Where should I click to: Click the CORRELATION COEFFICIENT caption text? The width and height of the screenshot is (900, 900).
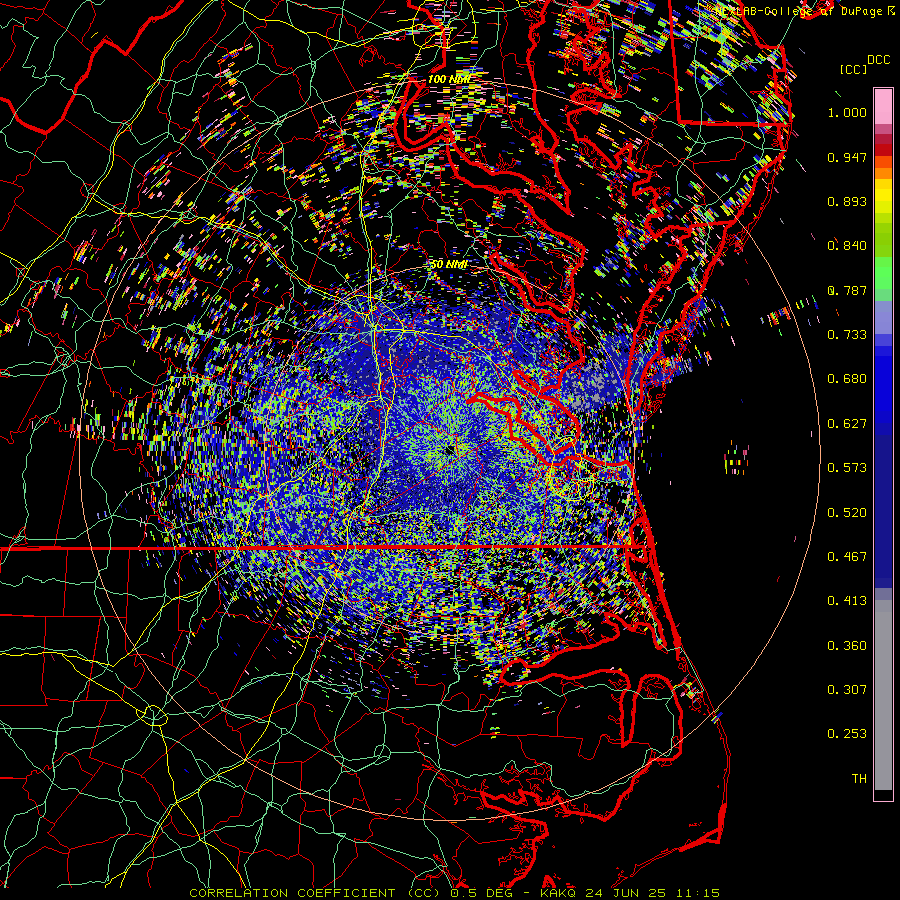coord(292,893)
